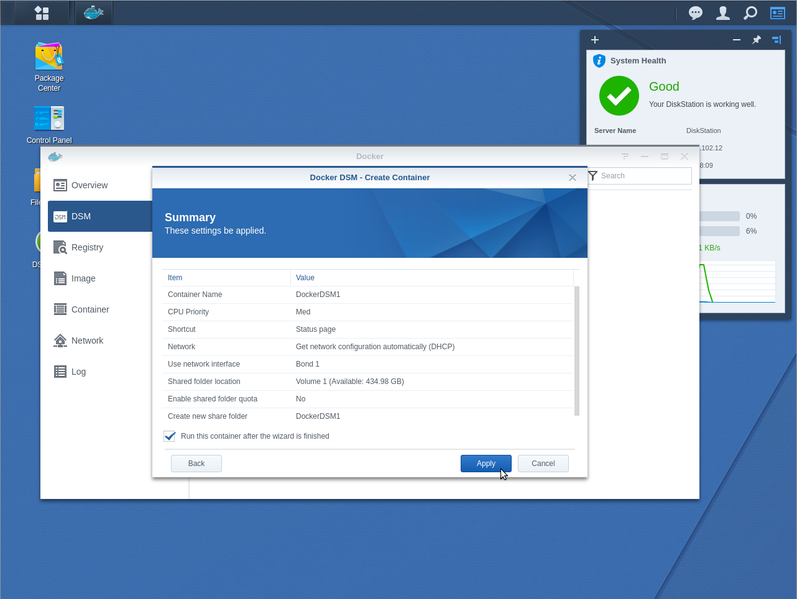Minimize the widget panel with dash icon

point(737,40)
